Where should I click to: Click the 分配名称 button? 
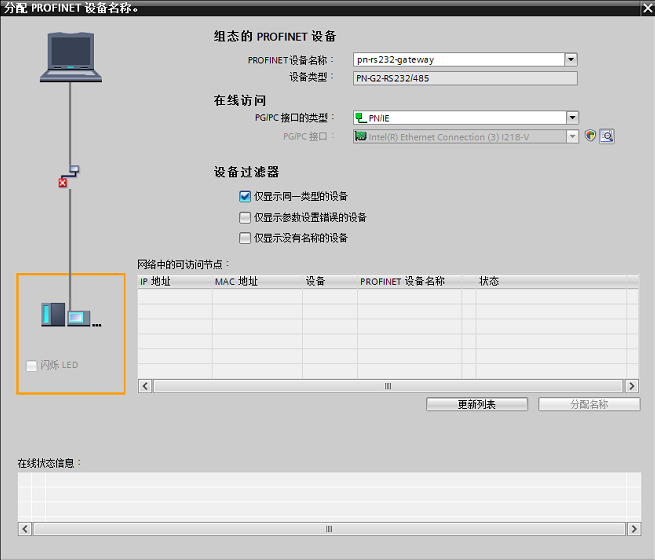click(x=589, y=404)
